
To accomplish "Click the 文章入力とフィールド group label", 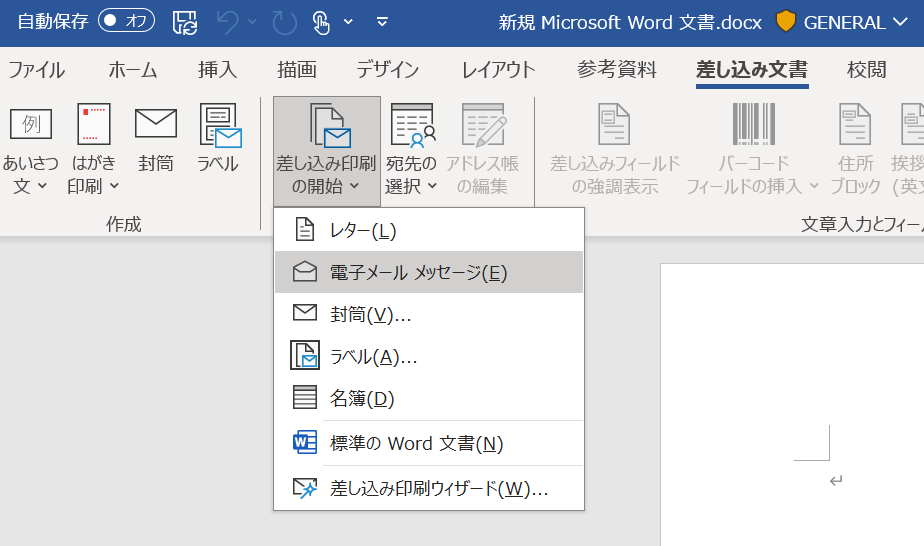I will 862,224.
